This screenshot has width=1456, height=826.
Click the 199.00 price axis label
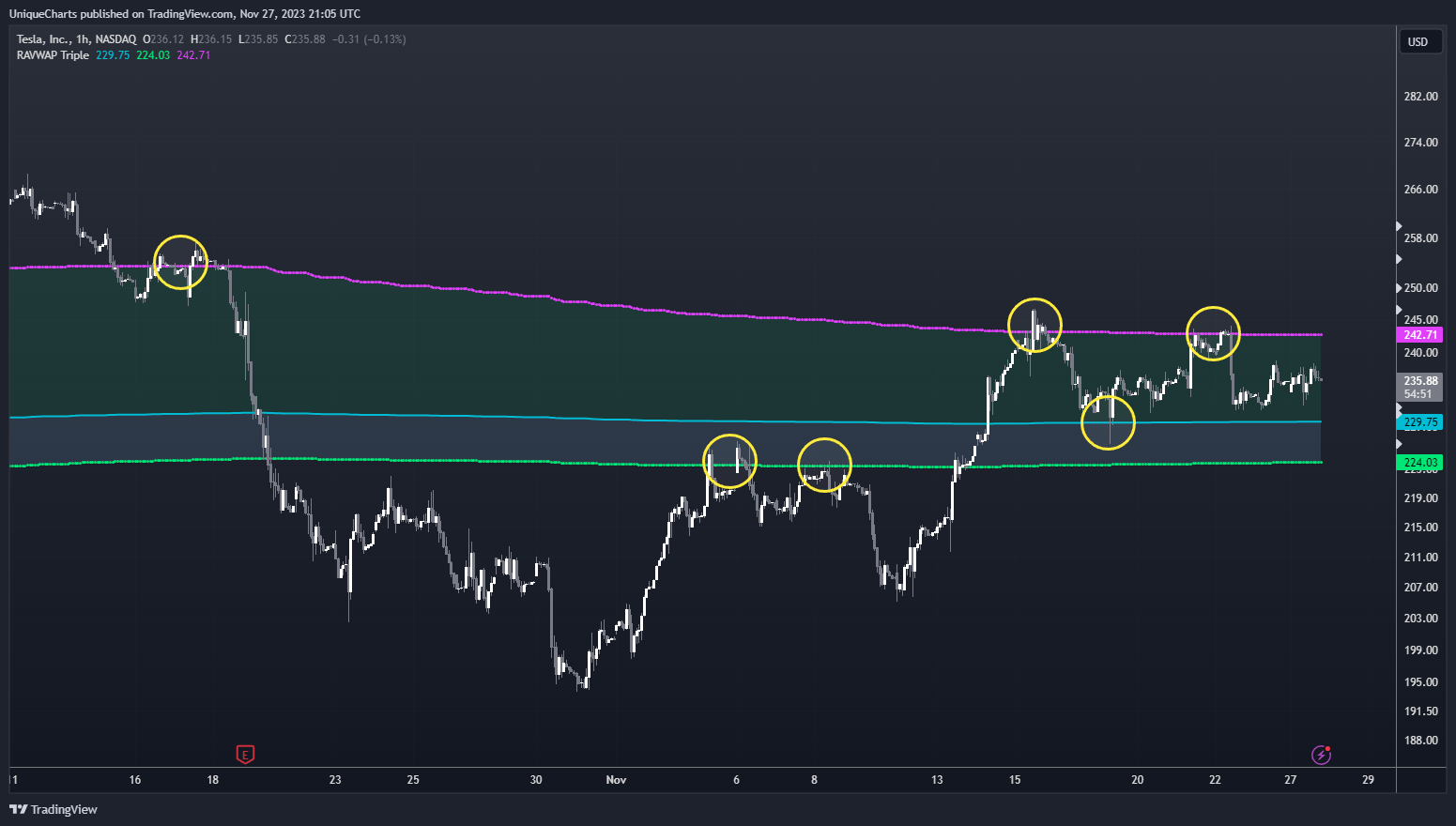(x=1420, y=650)
